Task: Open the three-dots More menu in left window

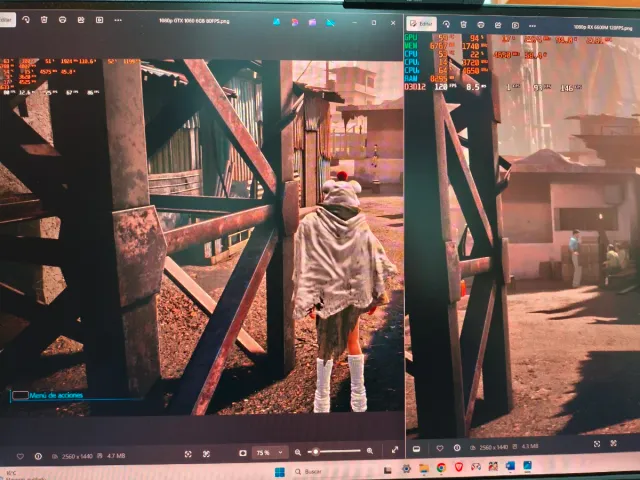Action: (x=118, y=20)
